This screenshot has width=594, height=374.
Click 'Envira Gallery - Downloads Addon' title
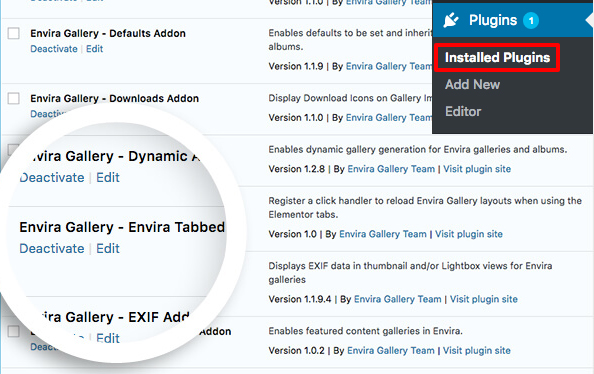[114, 99]
